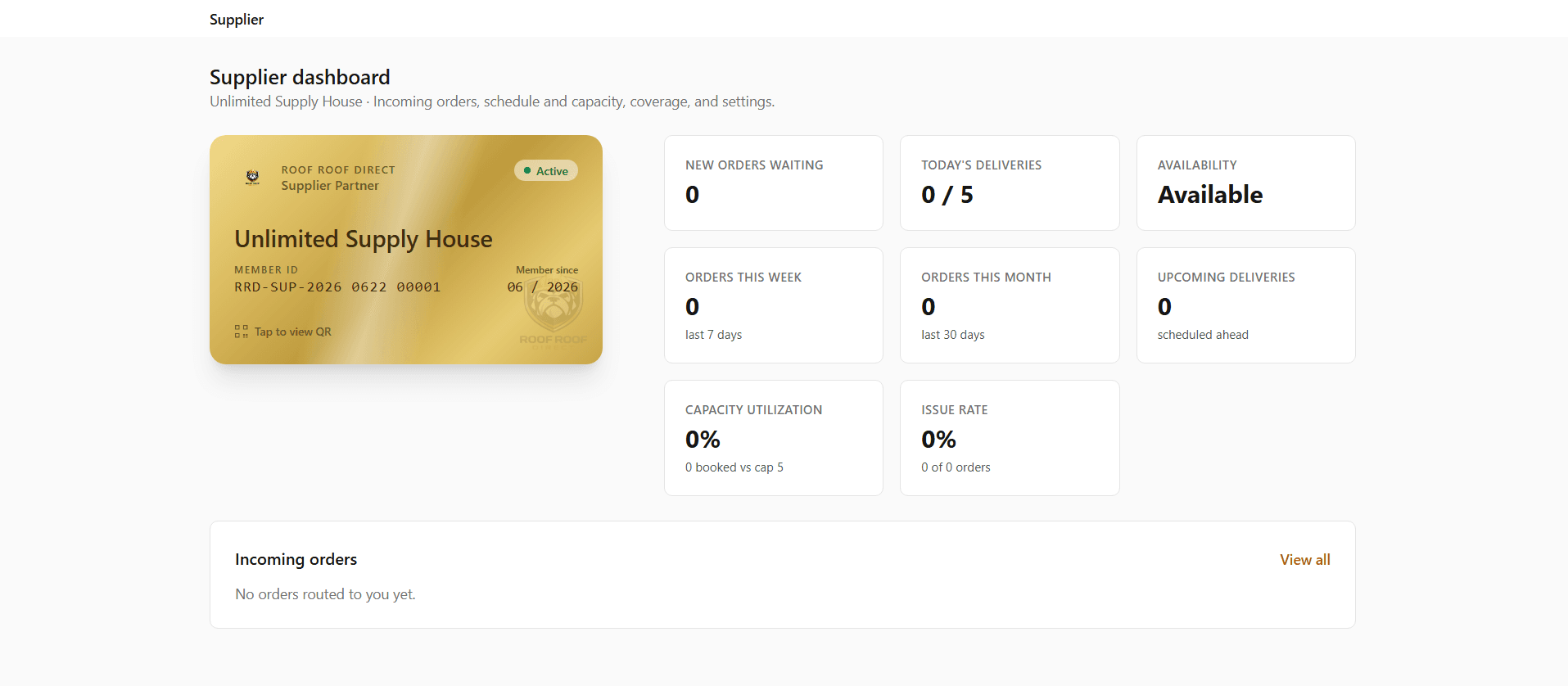
Task: Click the Incoming orders section heading
Action: [x=296, y=559]
